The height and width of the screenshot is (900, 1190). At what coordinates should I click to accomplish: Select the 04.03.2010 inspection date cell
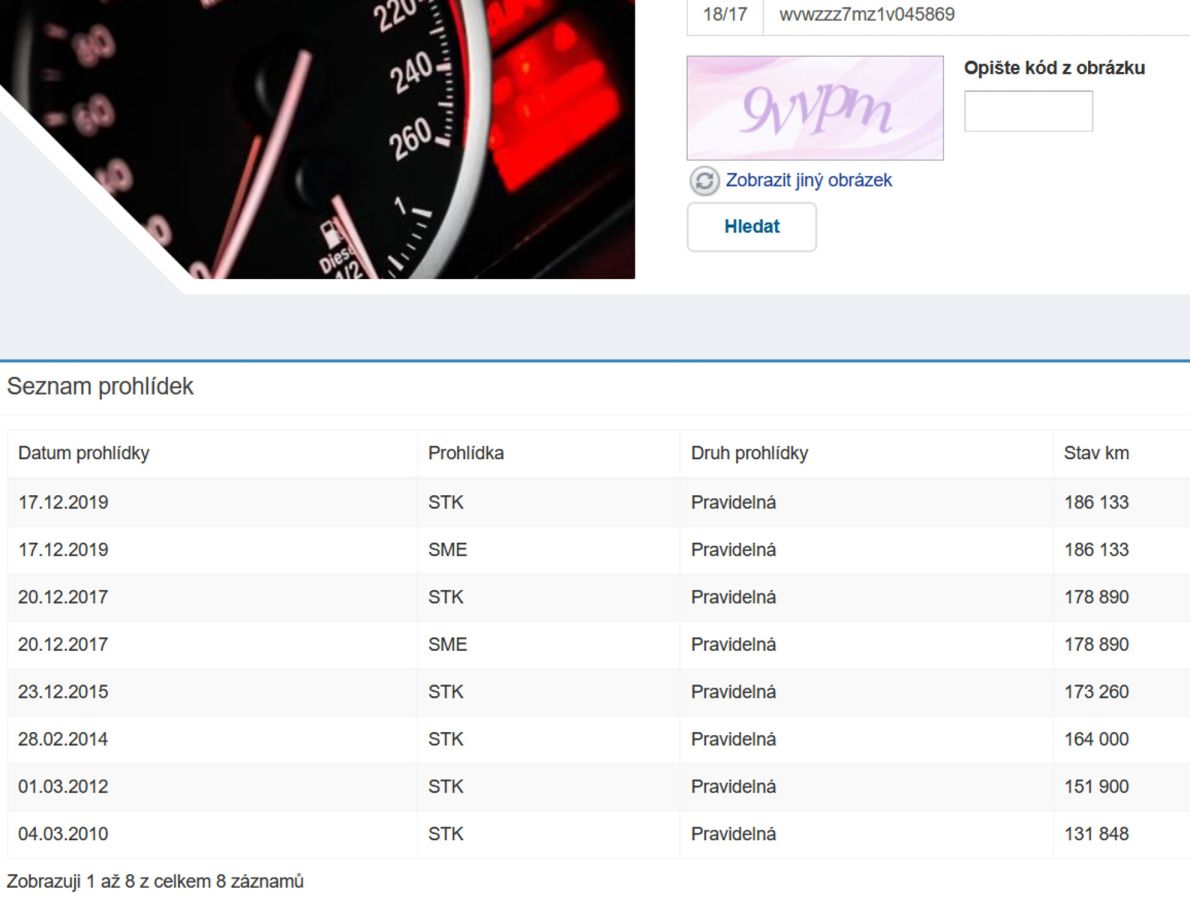tap(63, 834)
